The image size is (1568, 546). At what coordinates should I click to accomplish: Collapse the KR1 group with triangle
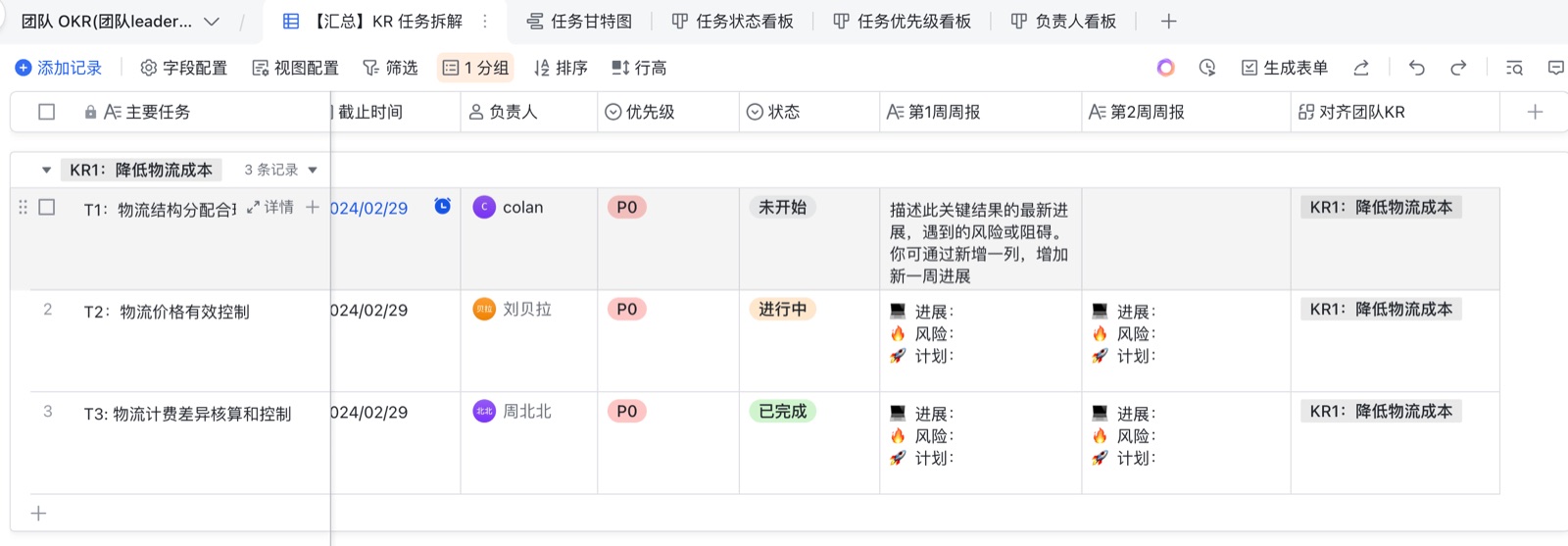[46, 170]
